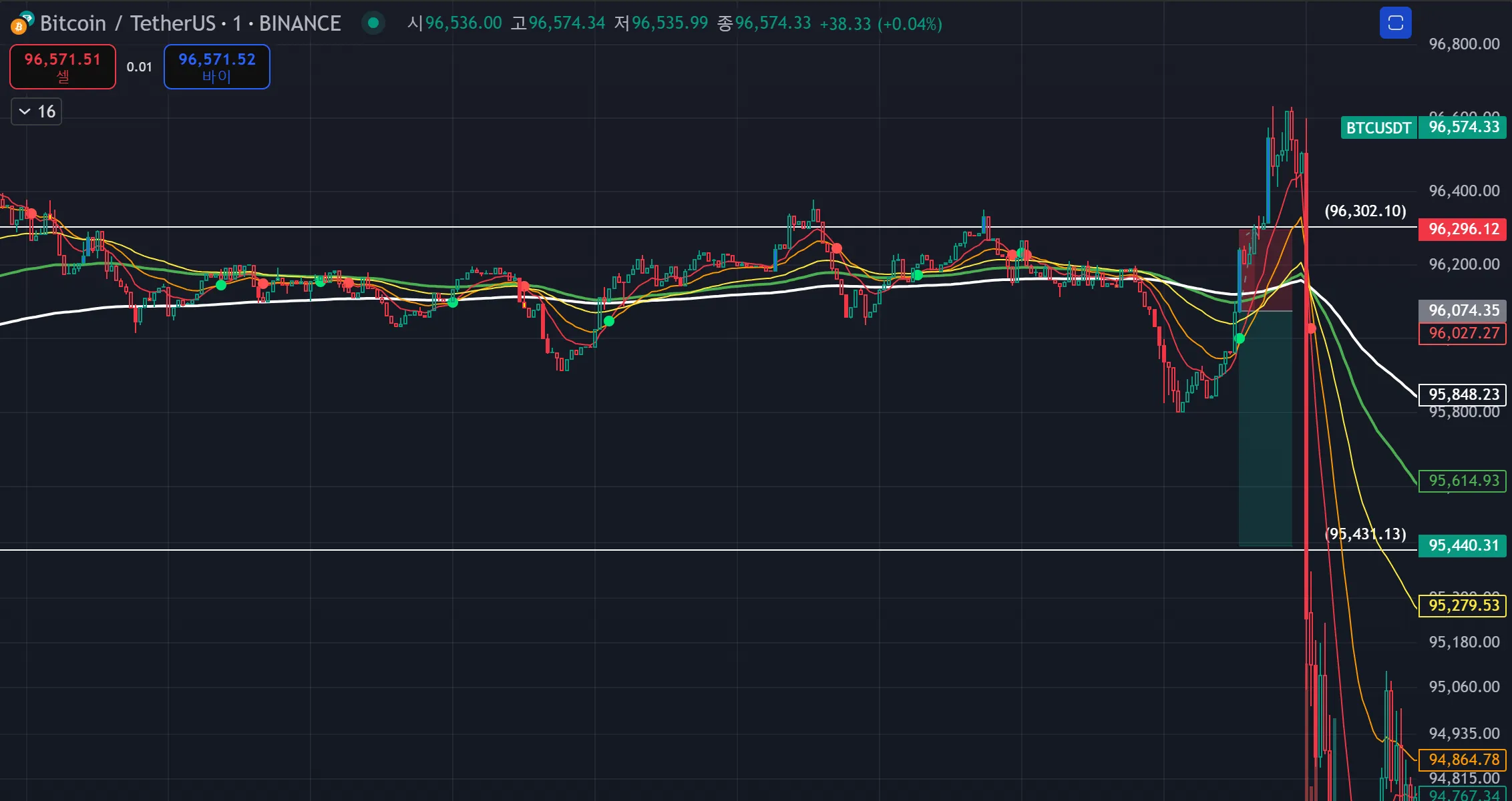Click the Bitcoin symbol logo icon
Image resolution: width=1512 pixels, height=801 pixels.
(x=21, y=23)
